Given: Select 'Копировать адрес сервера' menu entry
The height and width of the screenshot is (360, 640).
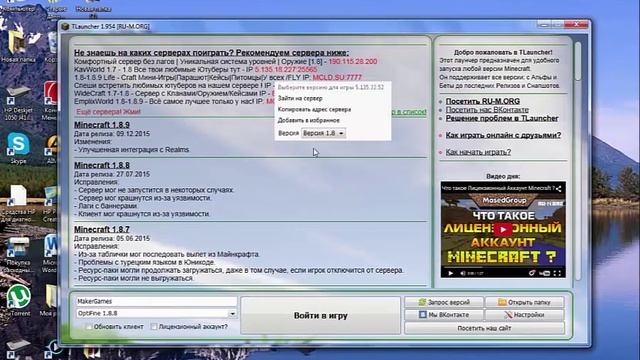Looking at the screenshot, I should click(x=314, y=109).
